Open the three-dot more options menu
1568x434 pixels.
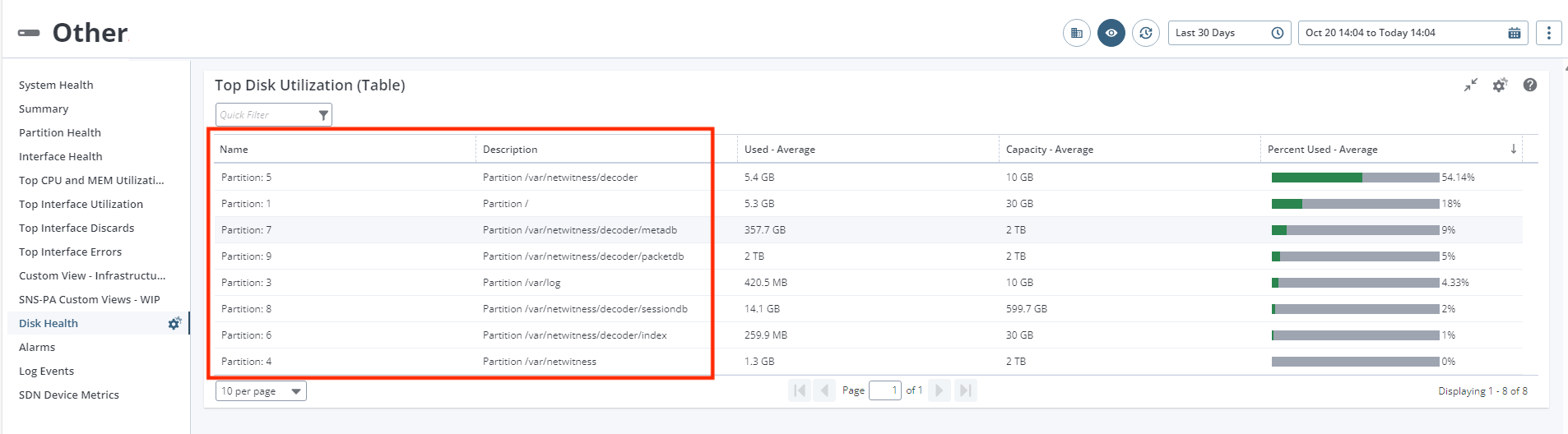pyautogui.click(x=1548, y=33)
